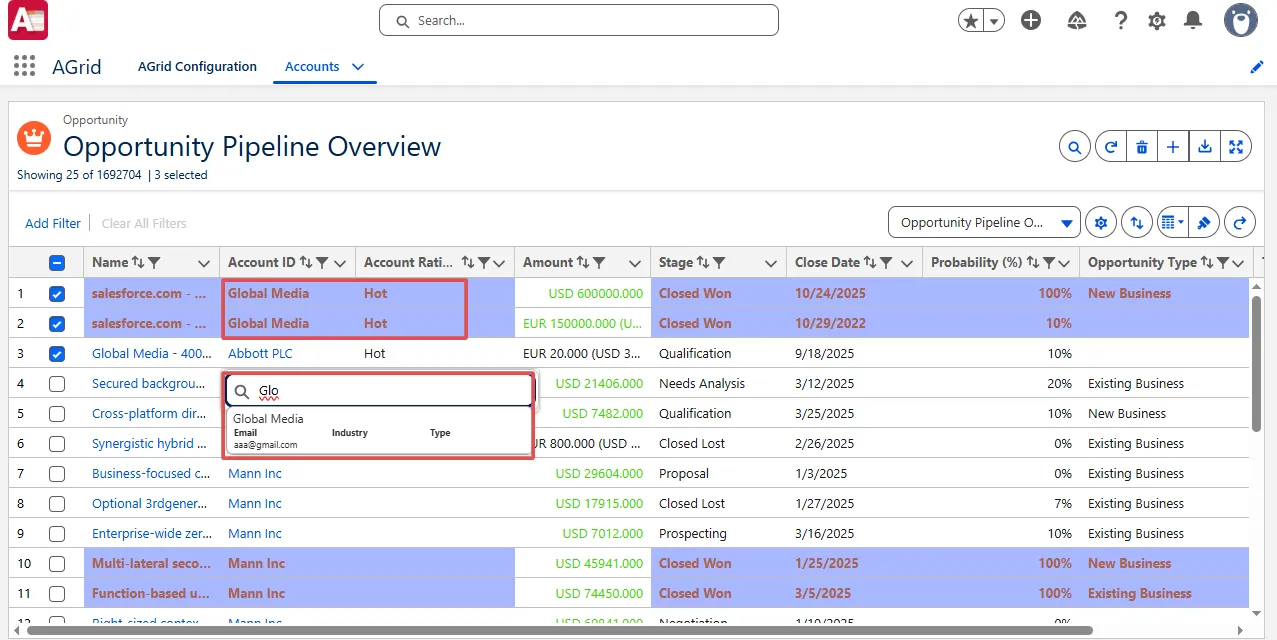Open the Global Media - 400... opportunity link
Image resolution: width=1277 pixels, height=640 pixels.
click(151, 354)
